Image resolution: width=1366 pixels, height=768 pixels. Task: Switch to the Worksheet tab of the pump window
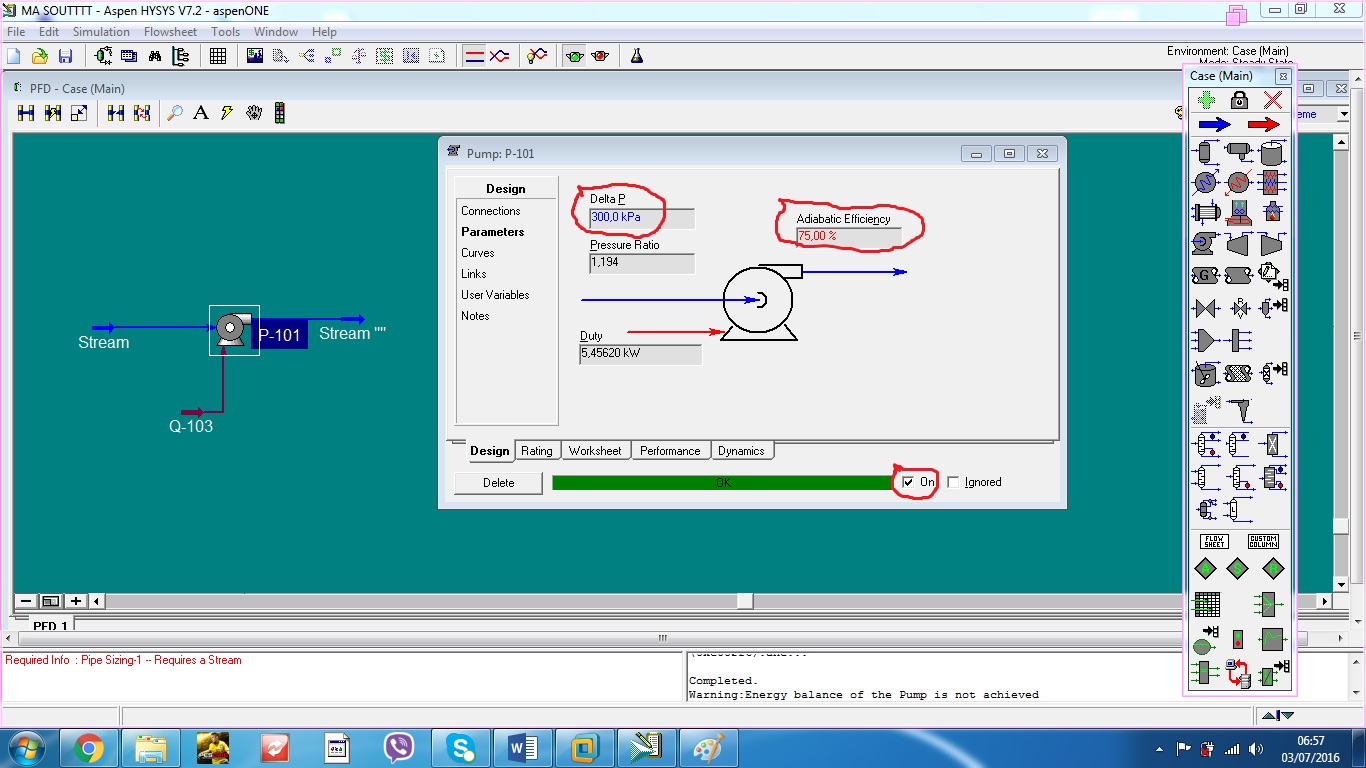(596, 451)
